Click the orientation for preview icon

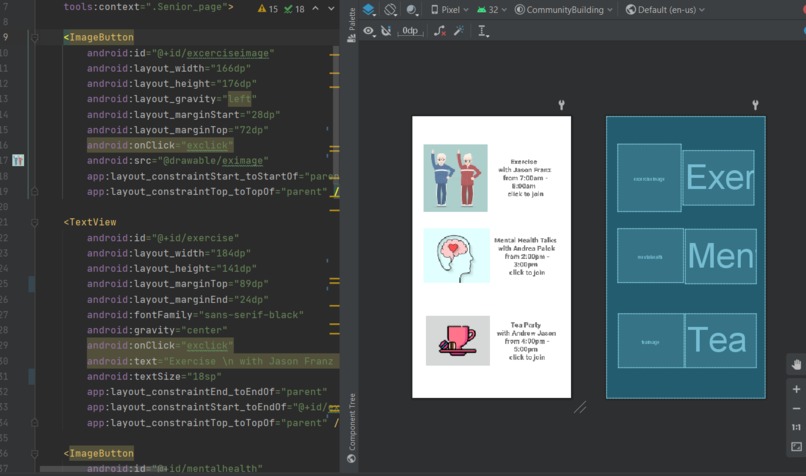391,10
